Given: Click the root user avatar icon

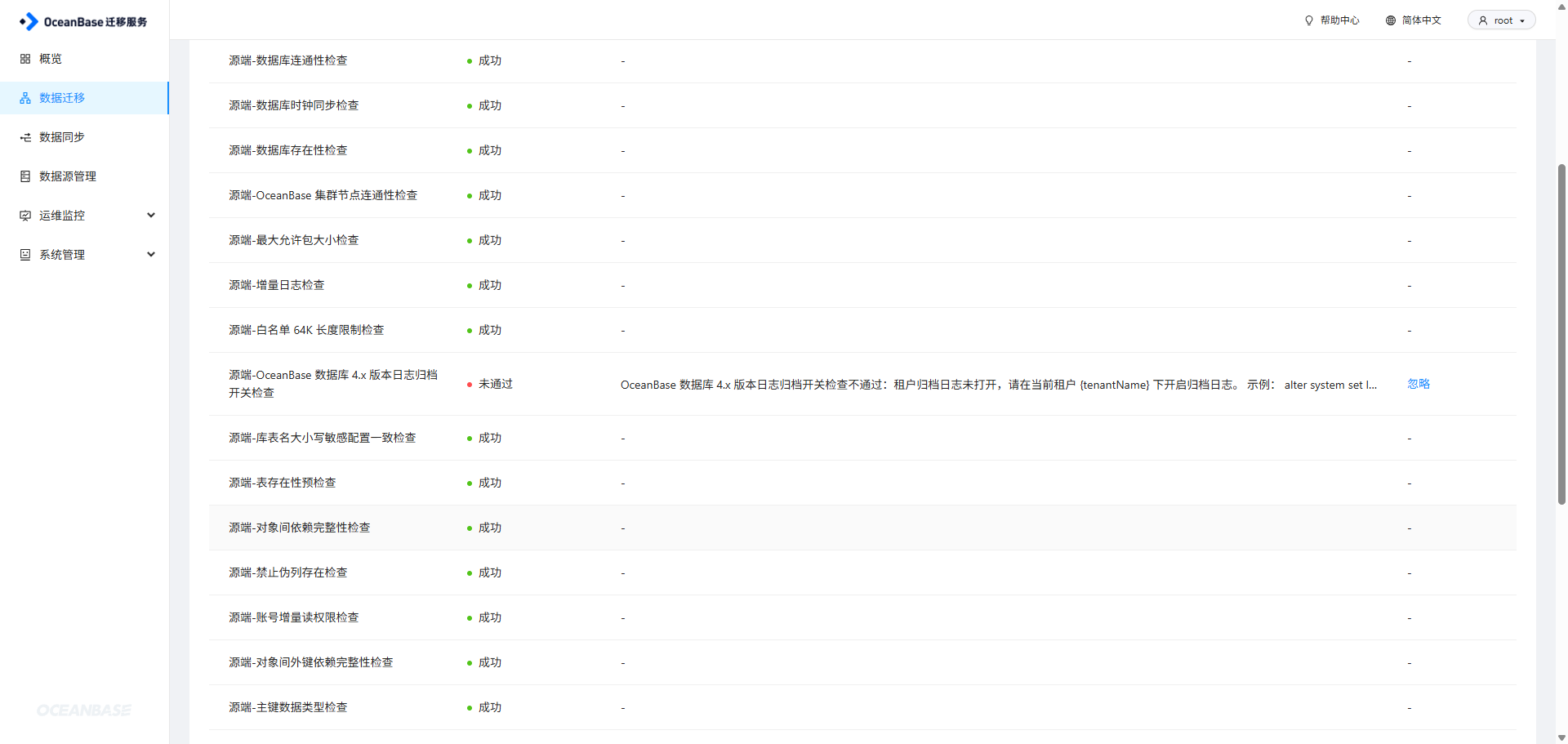Looking at the screenshot, I should [1483, 20].
